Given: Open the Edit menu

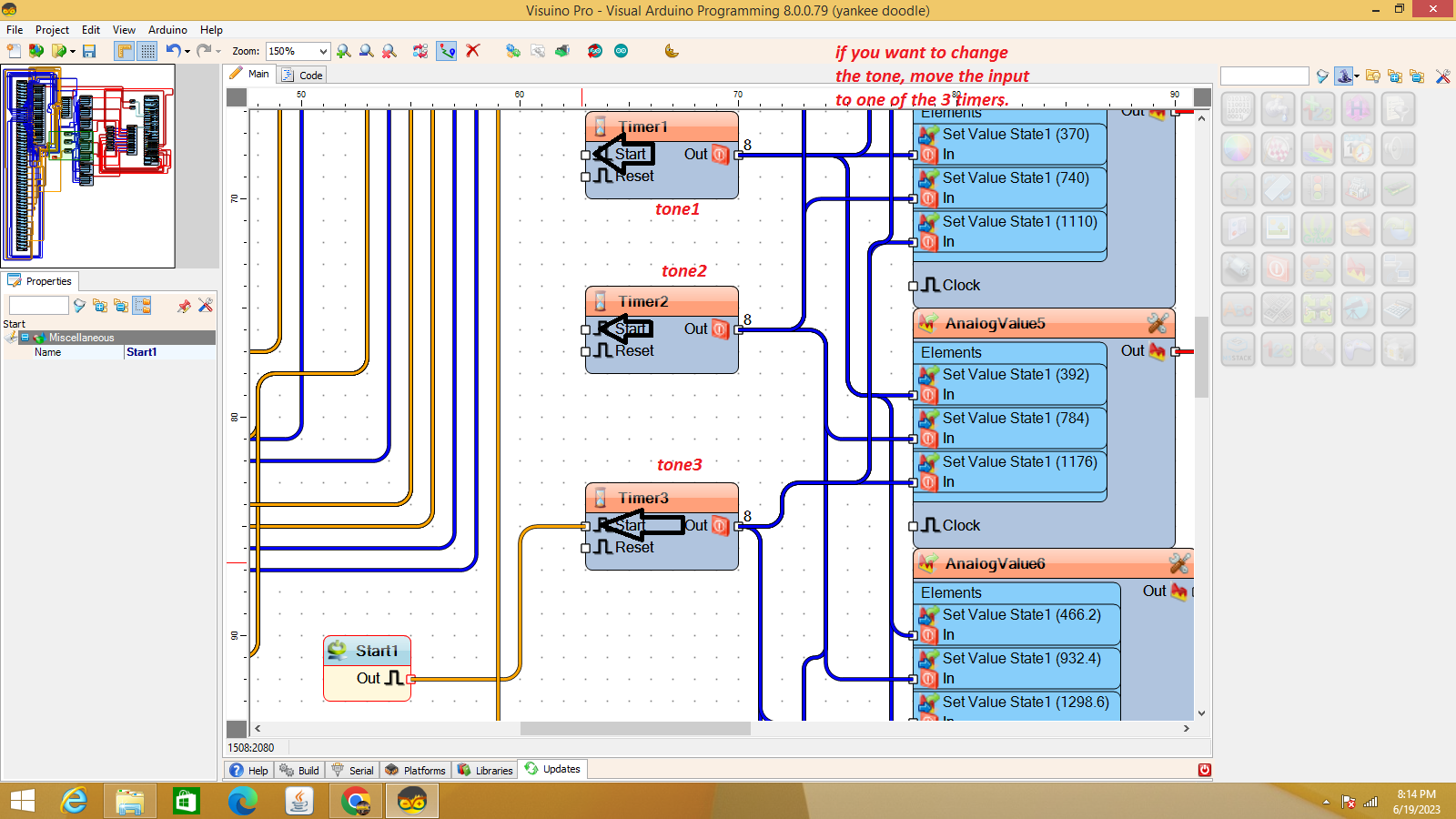Looking at the screenshot, I should 91,30.
